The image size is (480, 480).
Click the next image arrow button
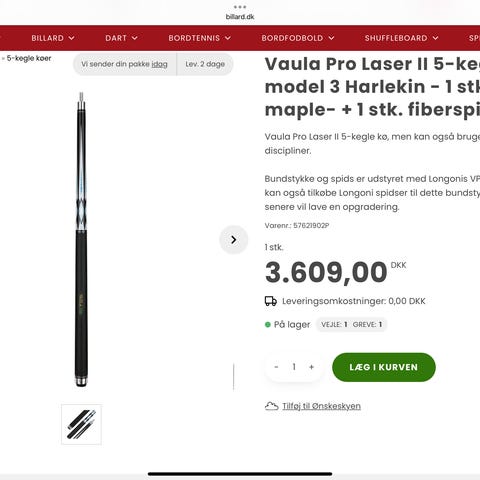tap(233, 240)
